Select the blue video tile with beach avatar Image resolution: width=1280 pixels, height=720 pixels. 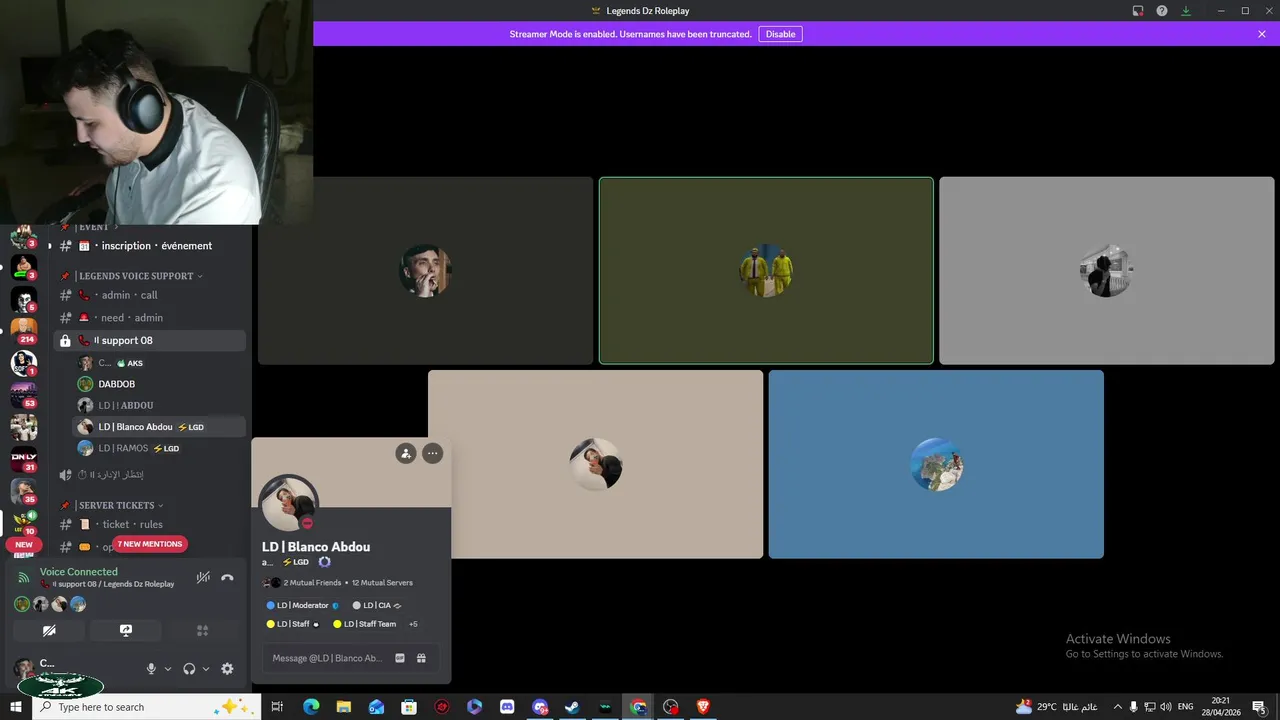click(936, 464)
